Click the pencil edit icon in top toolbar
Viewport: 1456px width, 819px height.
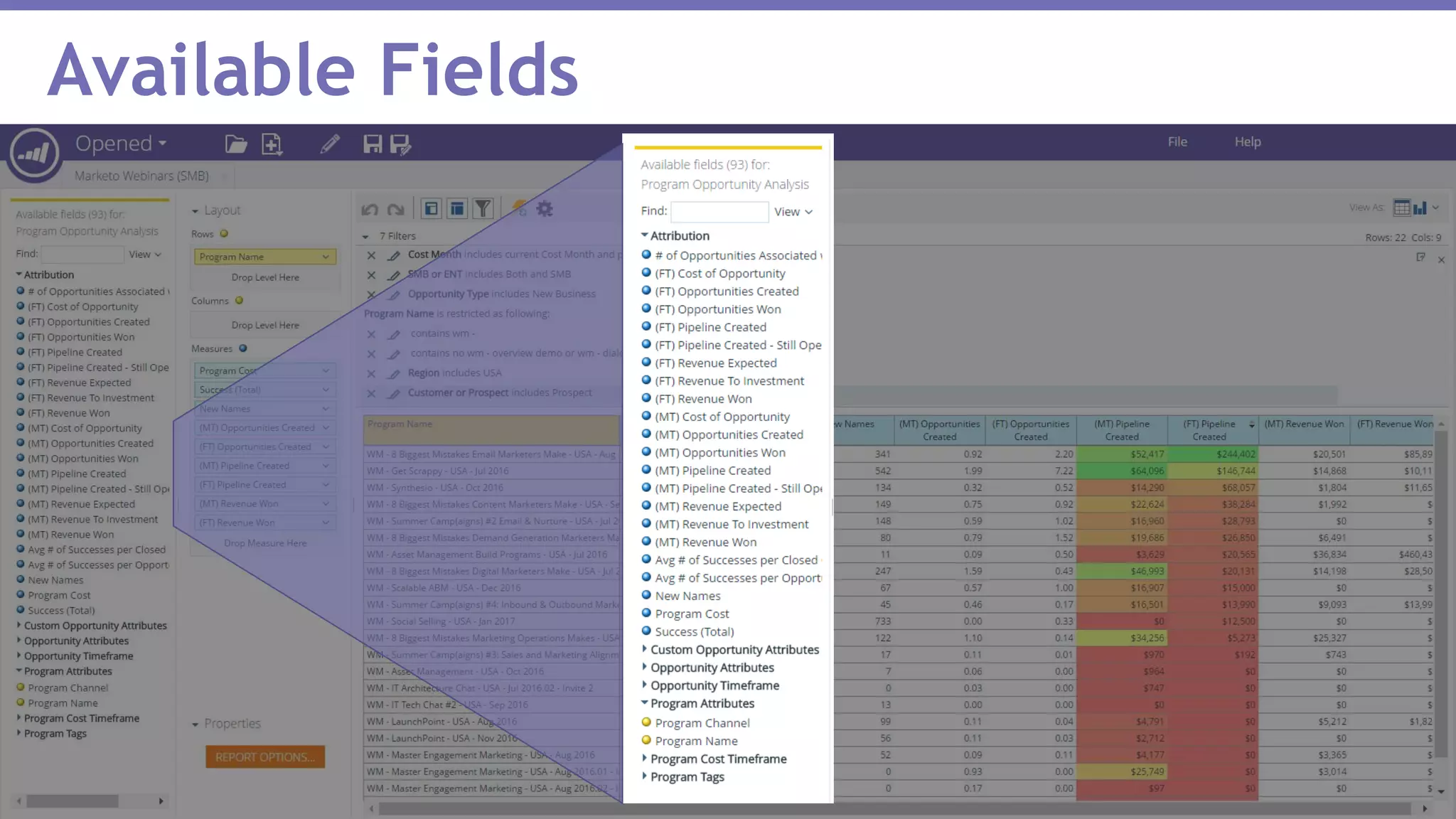[x=329, y=144]
